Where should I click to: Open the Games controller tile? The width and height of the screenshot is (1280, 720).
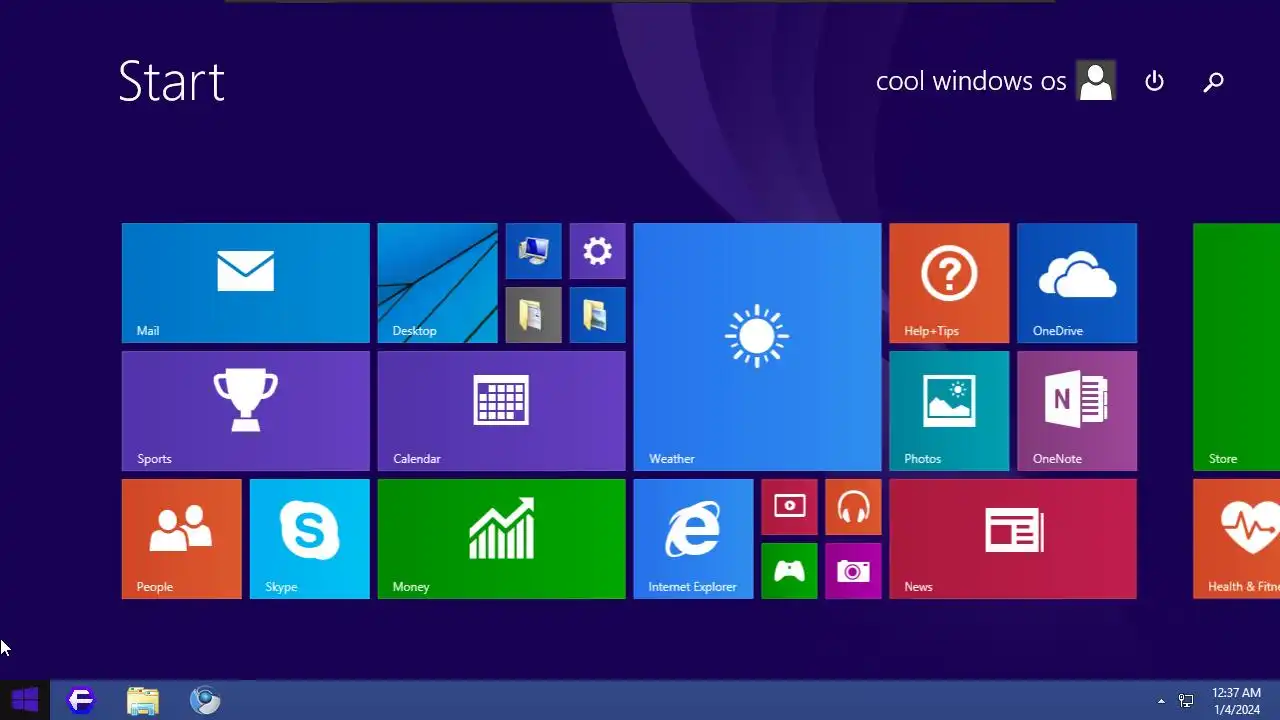point(789,571)
